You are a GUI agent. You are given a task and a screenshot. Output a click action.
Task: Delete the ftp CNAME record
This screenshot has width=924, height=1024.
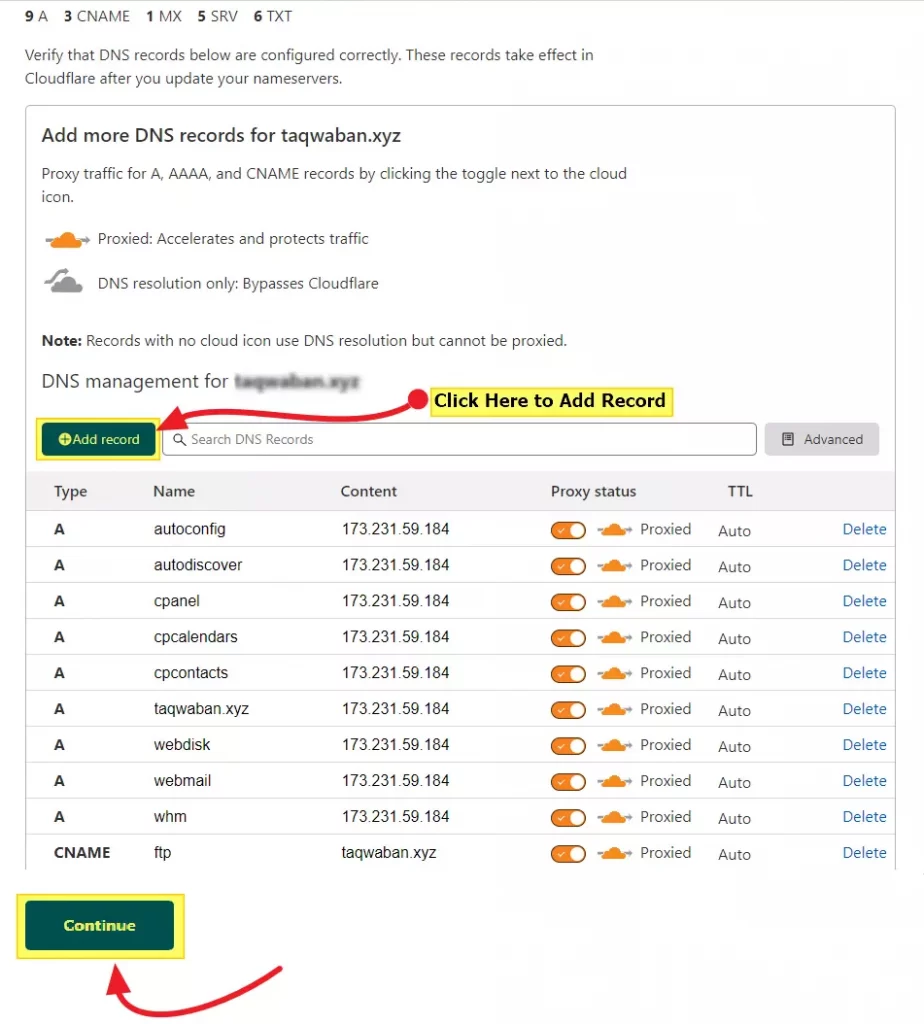(864, 852)
